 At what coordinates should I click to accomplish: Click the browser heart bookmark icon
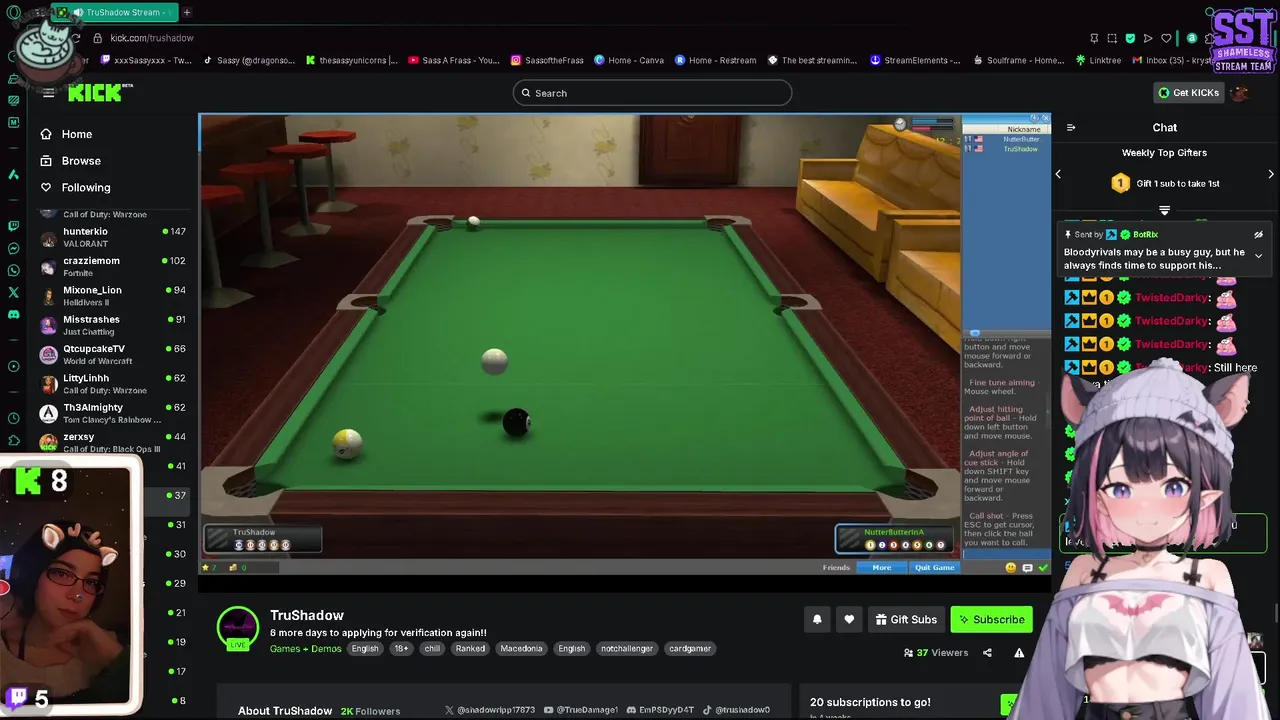click(x=1166, y=38)
